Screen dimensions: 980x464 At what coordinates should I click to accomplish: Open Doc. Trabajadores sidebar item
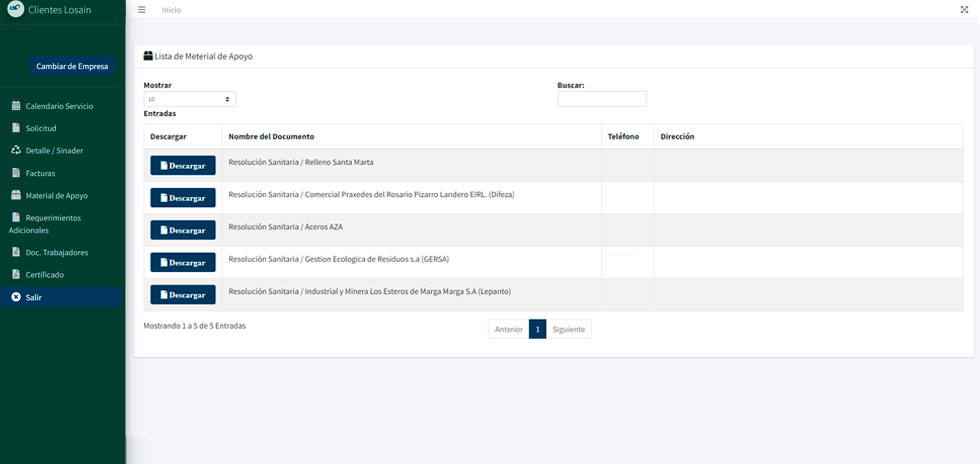pos(56,252)
